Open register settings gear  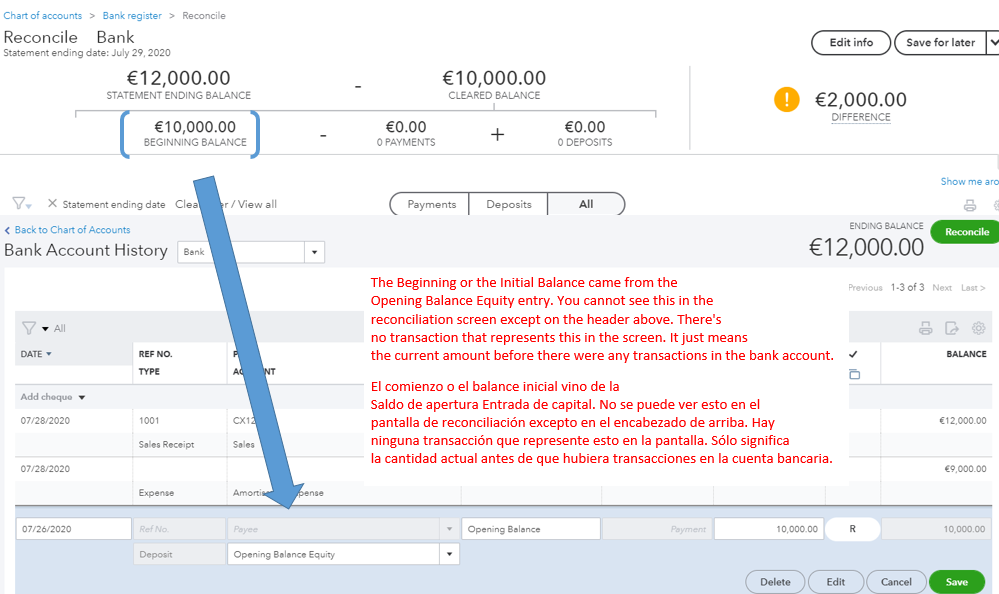click(978, 328)
